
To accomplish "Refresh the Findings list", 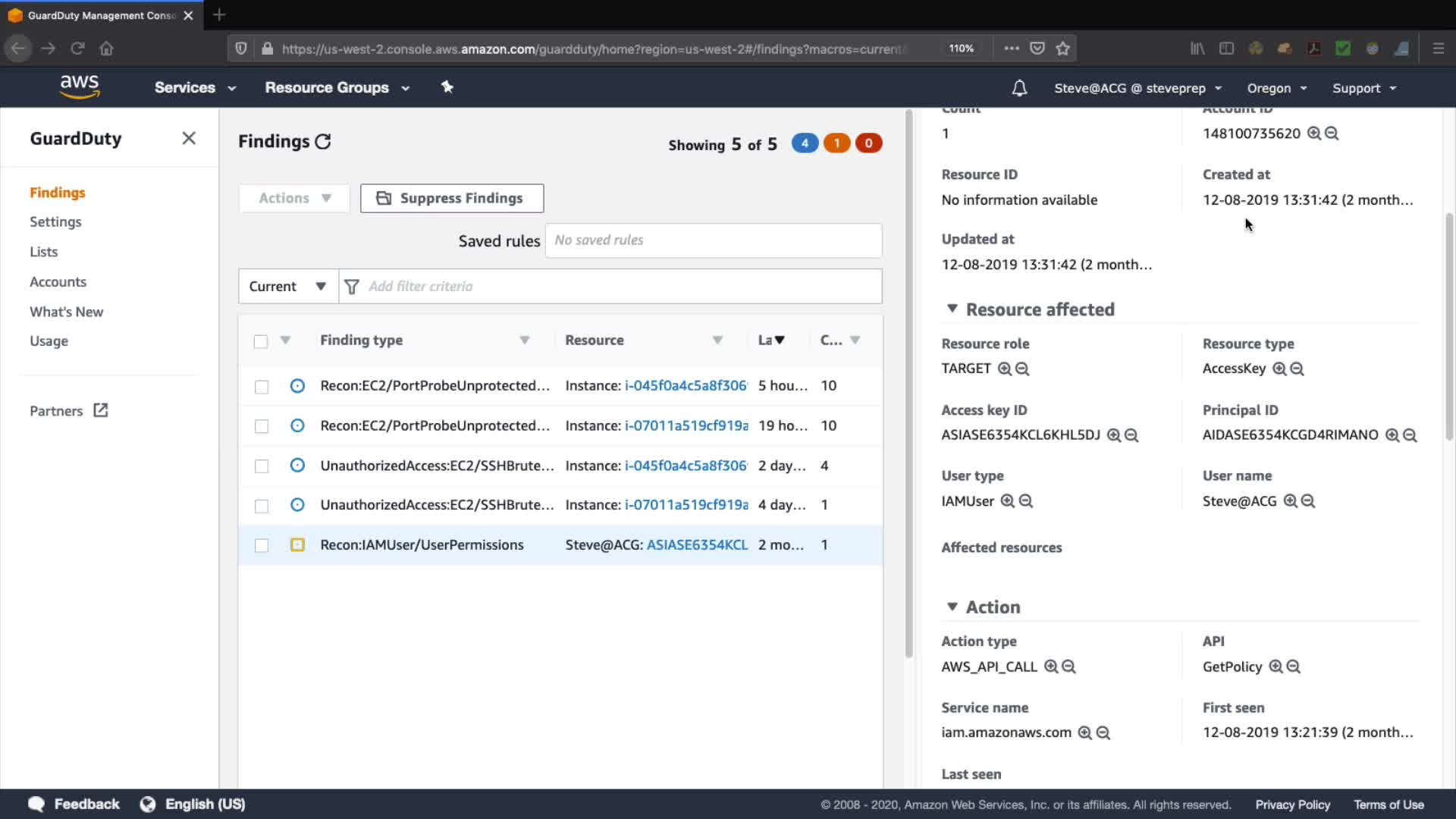I will [323, 142].
